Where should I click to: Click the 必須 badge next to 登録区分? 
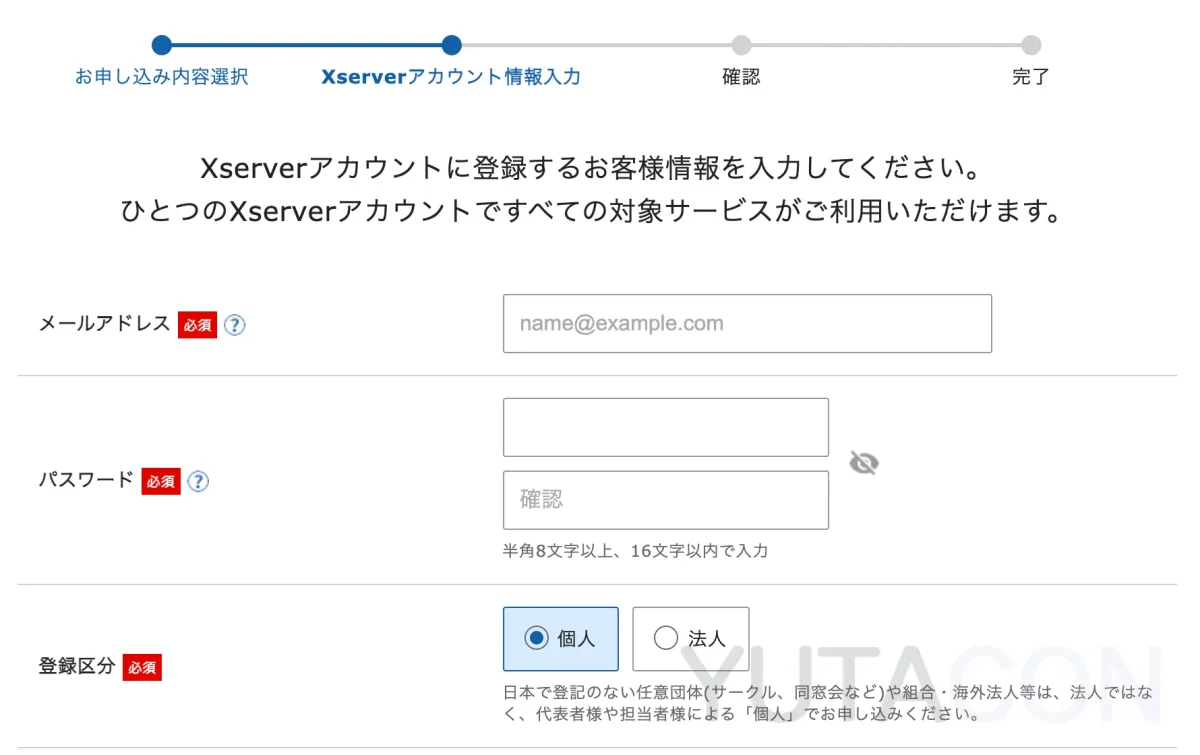(x=142, y=668)
